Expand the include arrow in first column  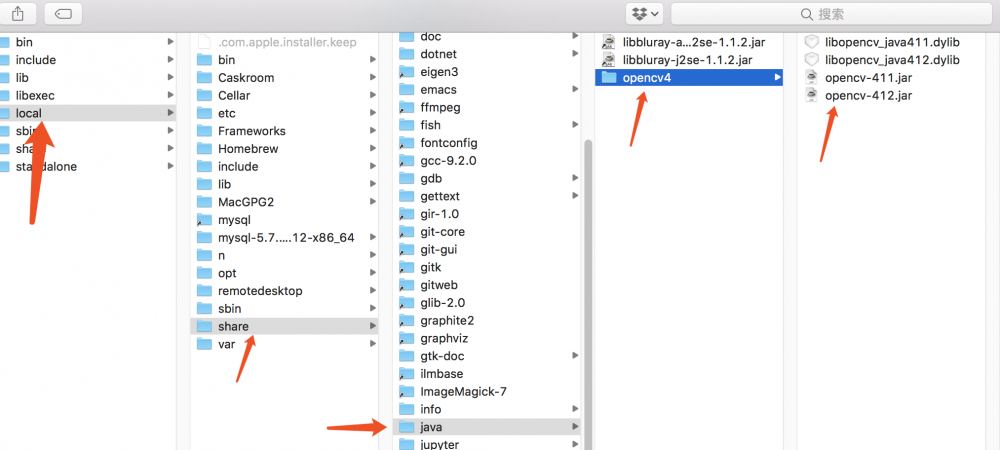coord(170,60)
